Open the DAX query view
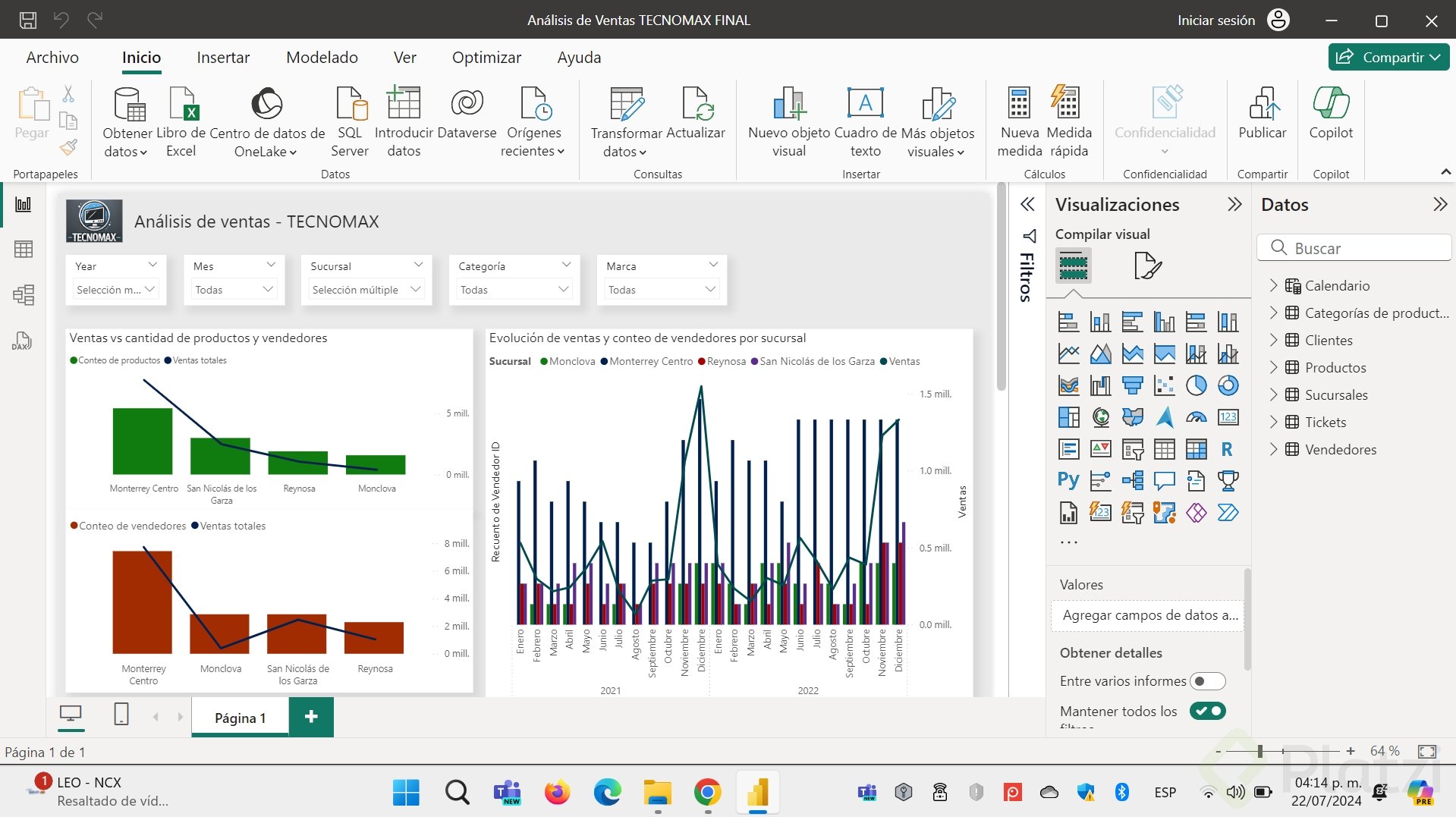This screenshot has height=817, width=1456. (22, 341)
